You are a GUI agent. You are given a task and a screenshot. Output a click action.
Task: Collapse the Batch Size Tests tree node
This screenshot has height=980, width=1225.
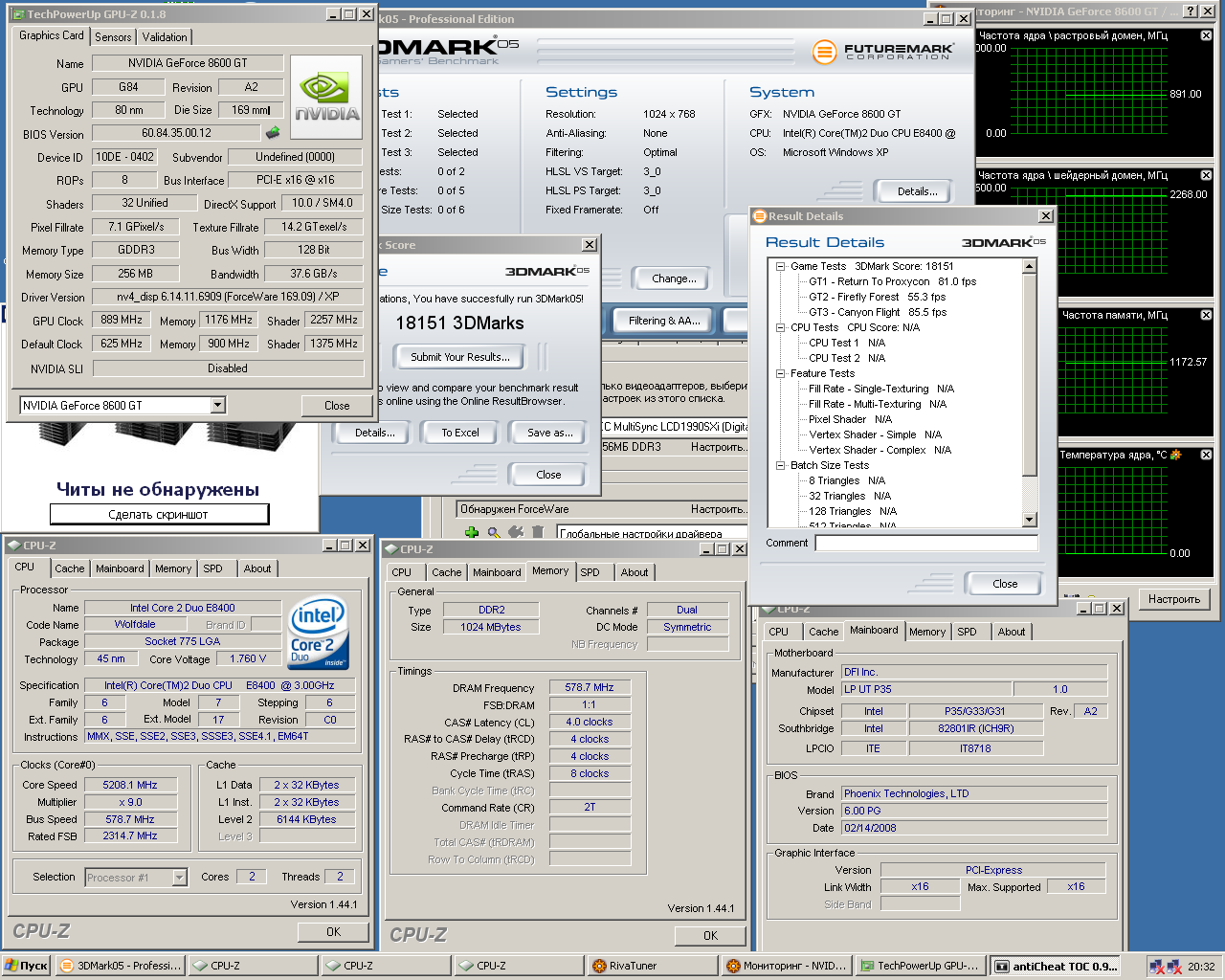(780, 465)
